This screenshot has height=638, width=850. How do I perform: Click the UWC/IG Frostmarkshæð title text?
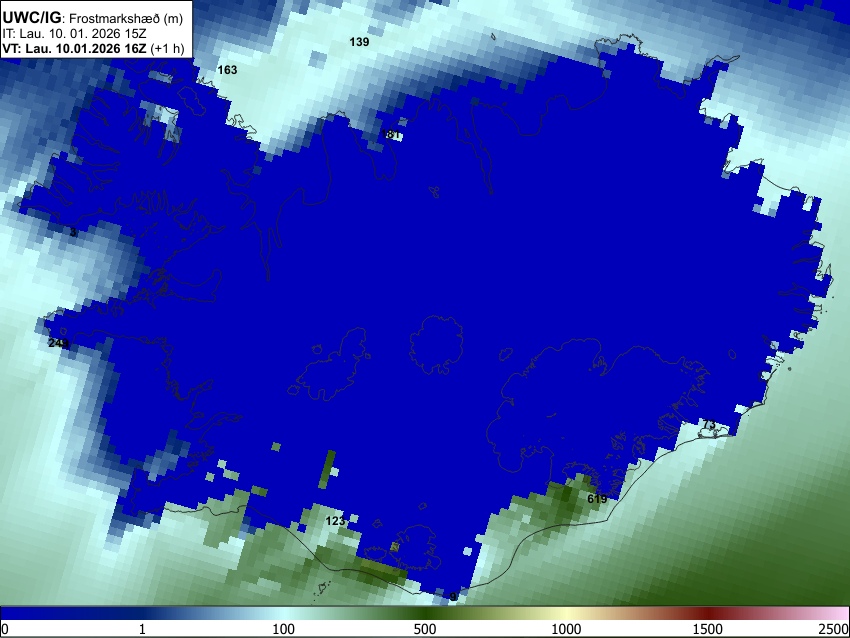click(x=93, y=18)
